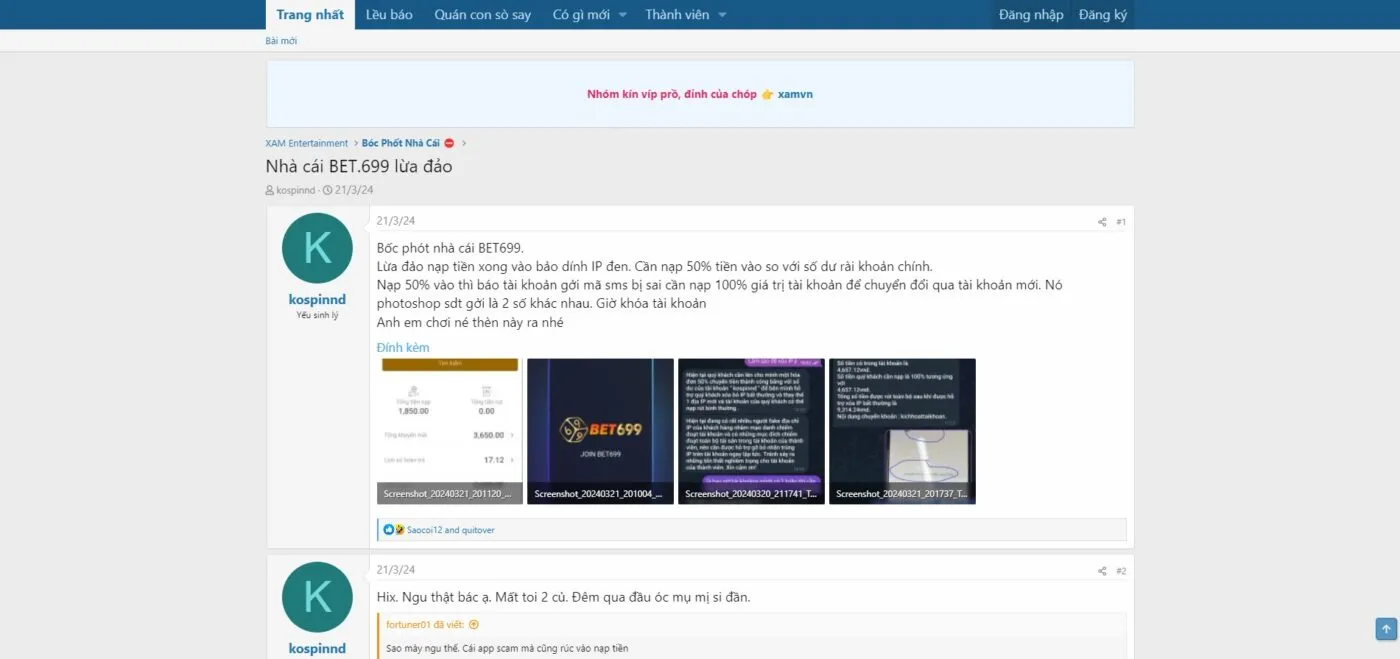Open thread author kospinnd under the title
This screenshot has width=1400, height=659.
coord(296,190)
